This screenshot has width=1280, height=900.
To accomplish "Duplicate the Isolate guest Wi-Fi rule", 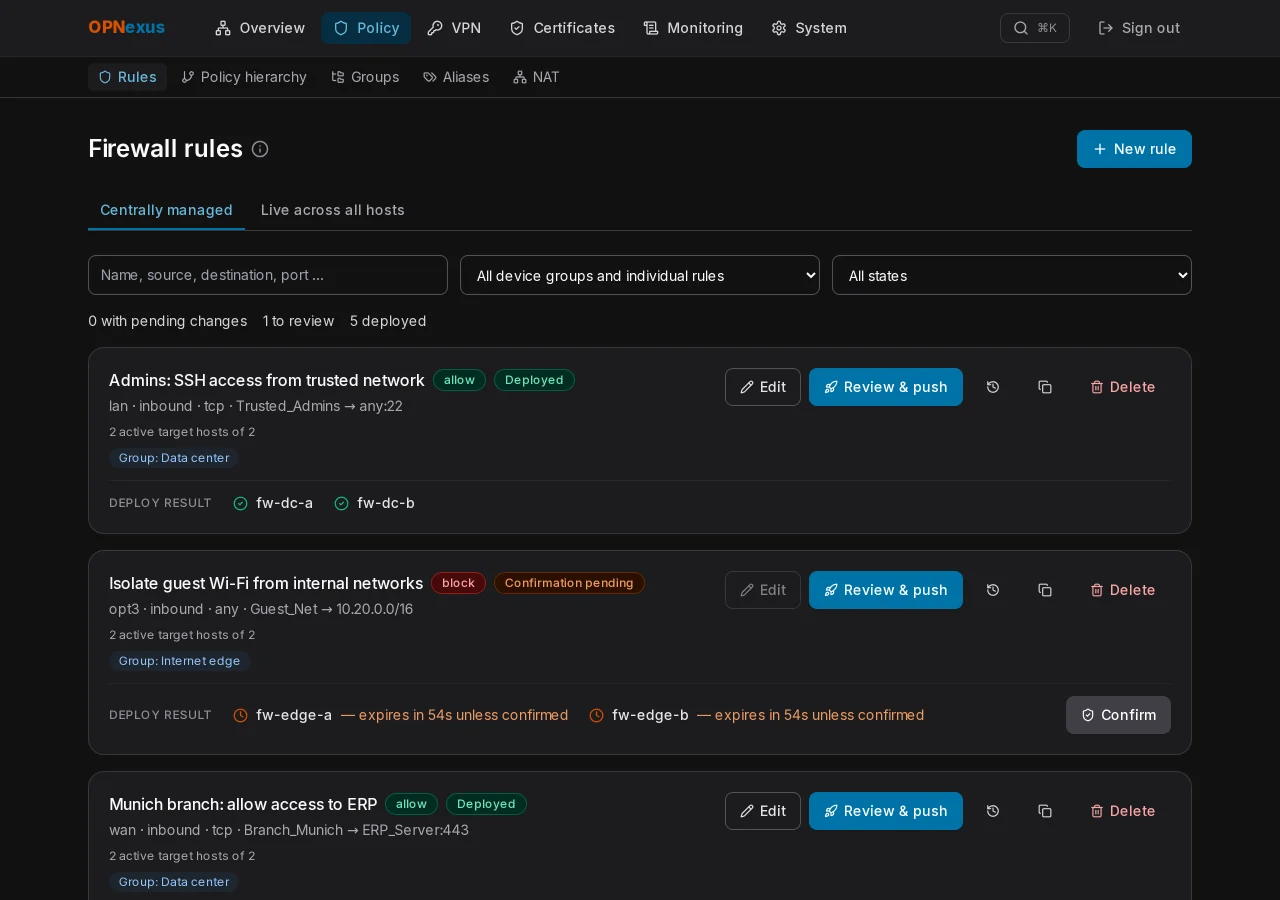I will pyautogui.click(x=1045, y=590).
